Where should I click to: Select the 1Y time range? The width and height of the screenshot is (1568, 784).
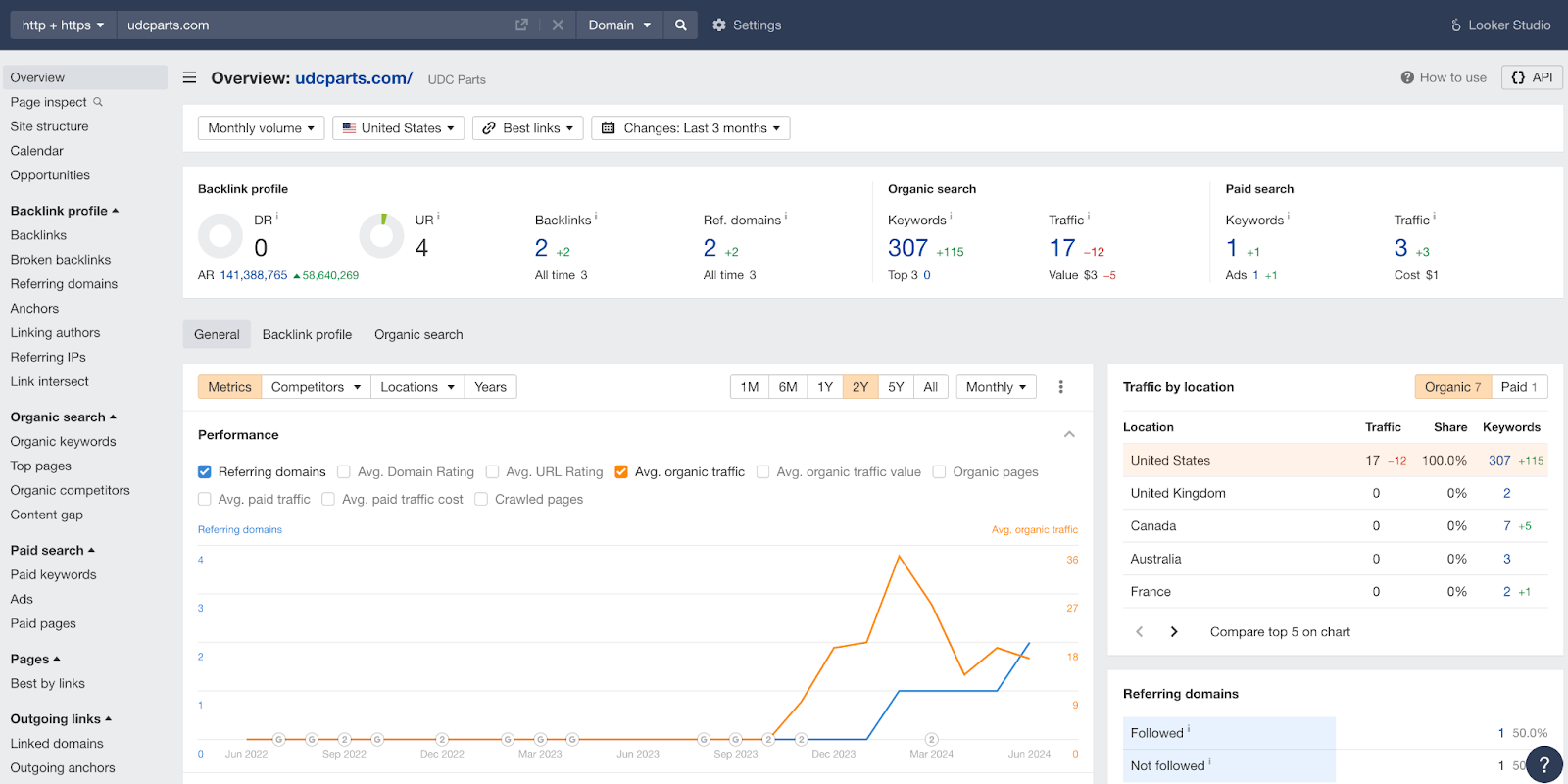(825, 387)
